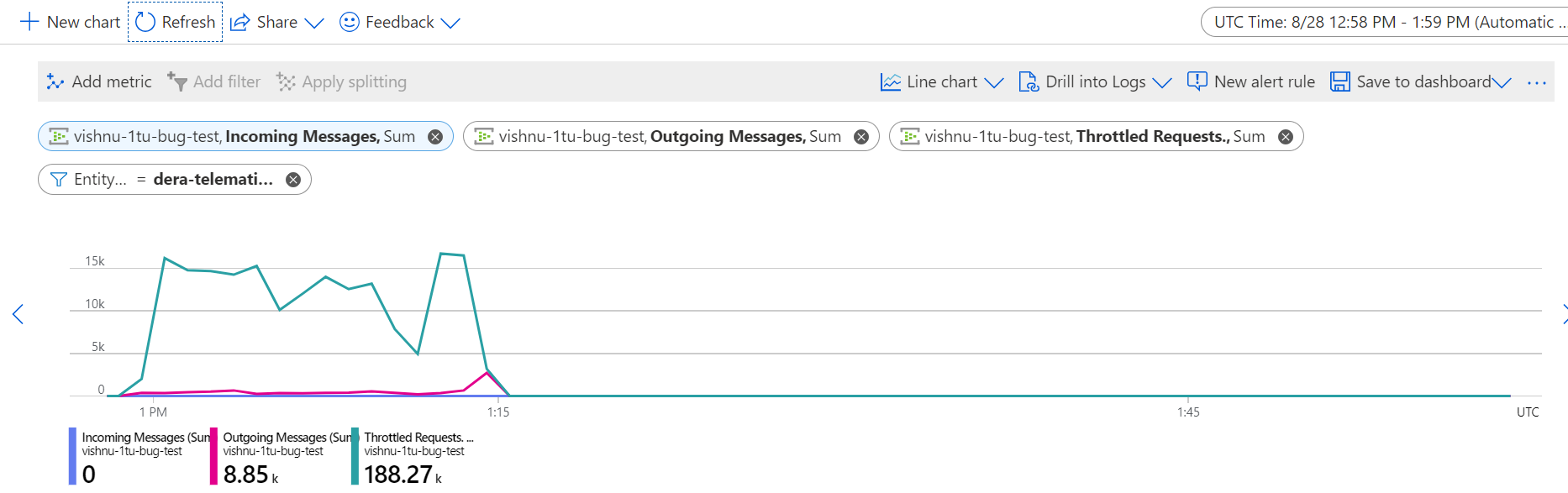Open the more options ellipsis menu
The image size is (1568, 493).
[x=1537, y=82]
